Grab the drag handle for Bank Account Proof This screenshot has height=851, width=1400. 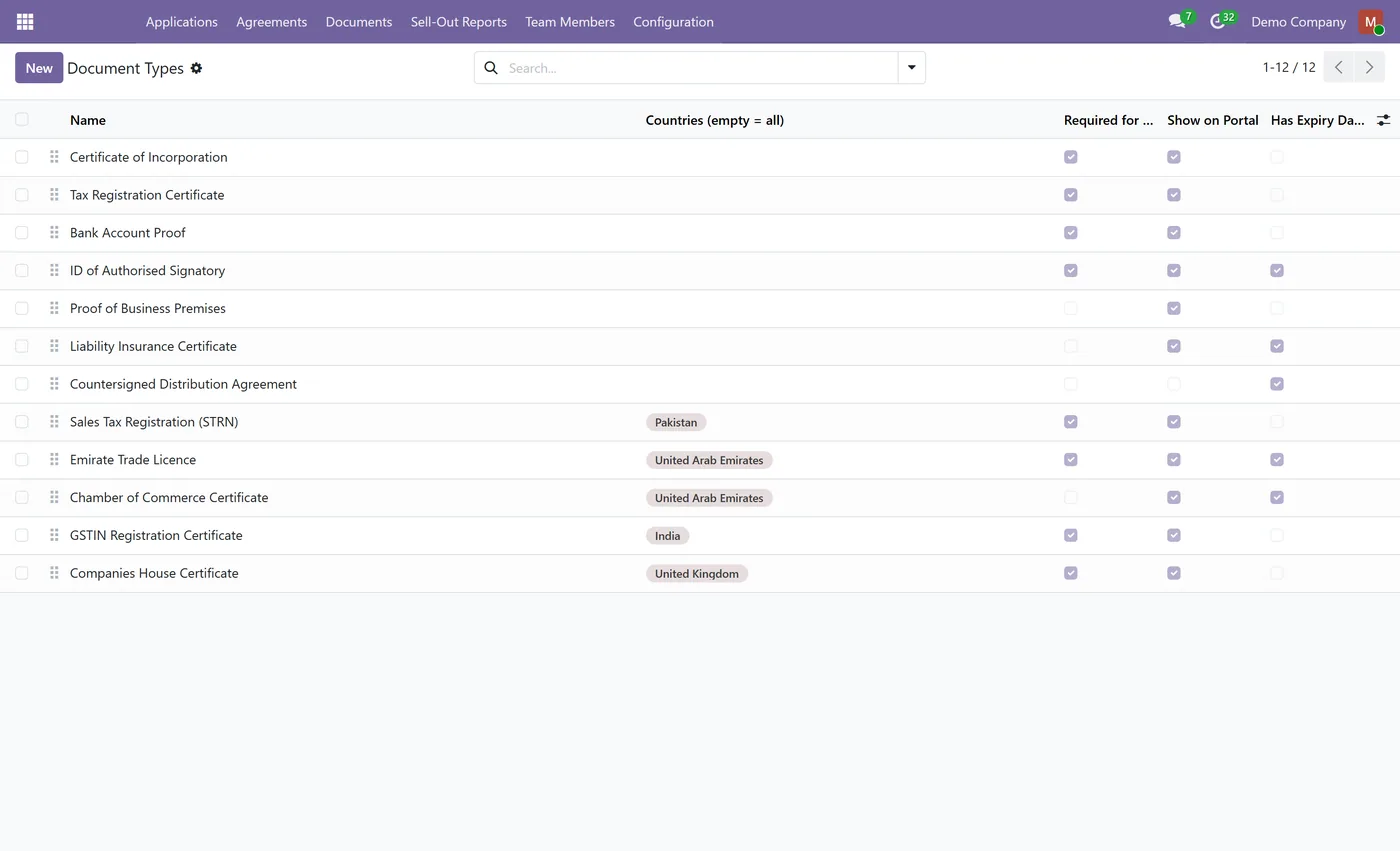click(x=54, y=233)
